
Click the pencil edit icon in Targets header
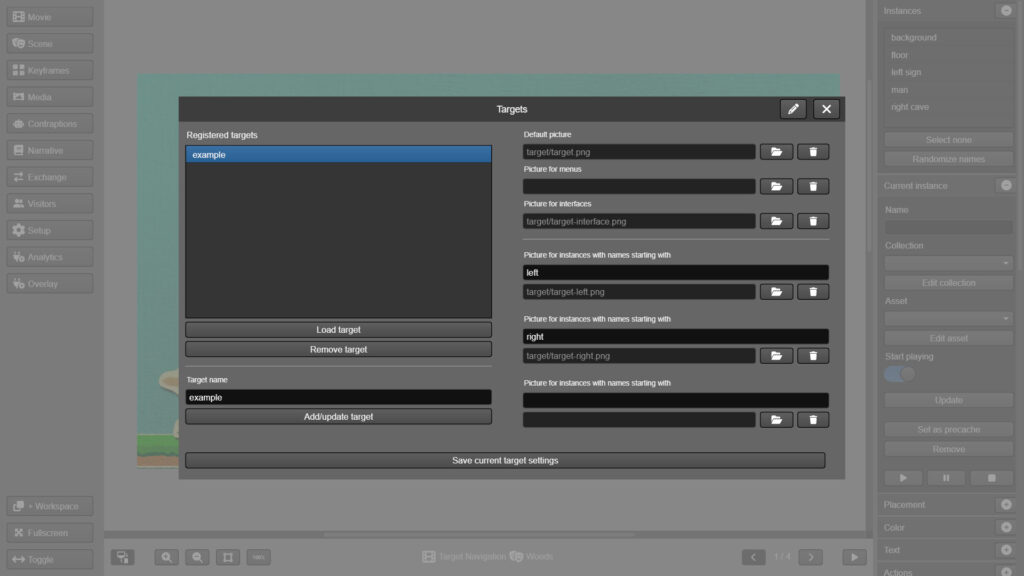(x=793, y=109)
